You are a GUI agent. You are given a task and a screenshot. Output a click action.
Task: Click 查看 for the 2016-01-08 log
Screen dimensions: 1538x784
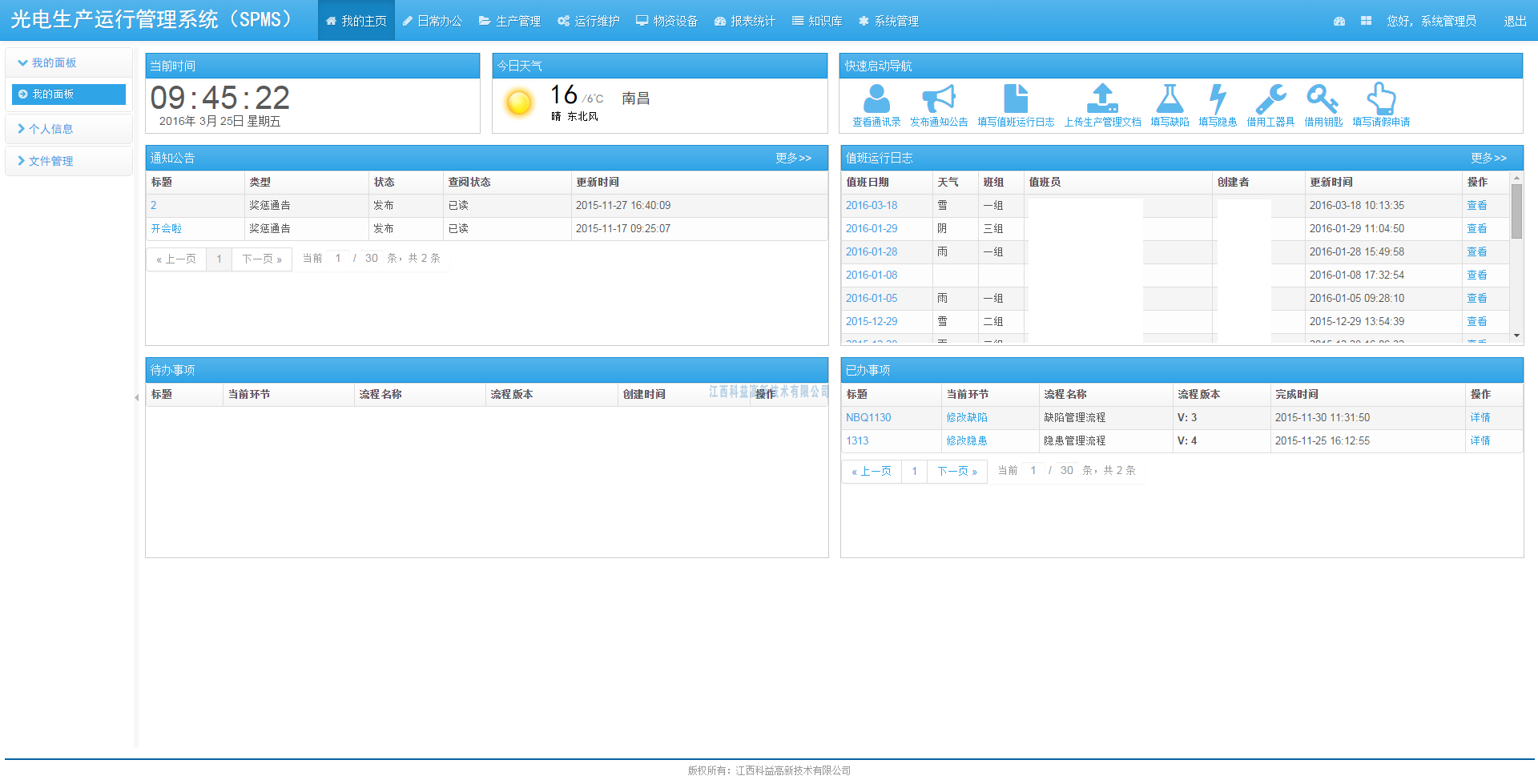[1477, 275]
